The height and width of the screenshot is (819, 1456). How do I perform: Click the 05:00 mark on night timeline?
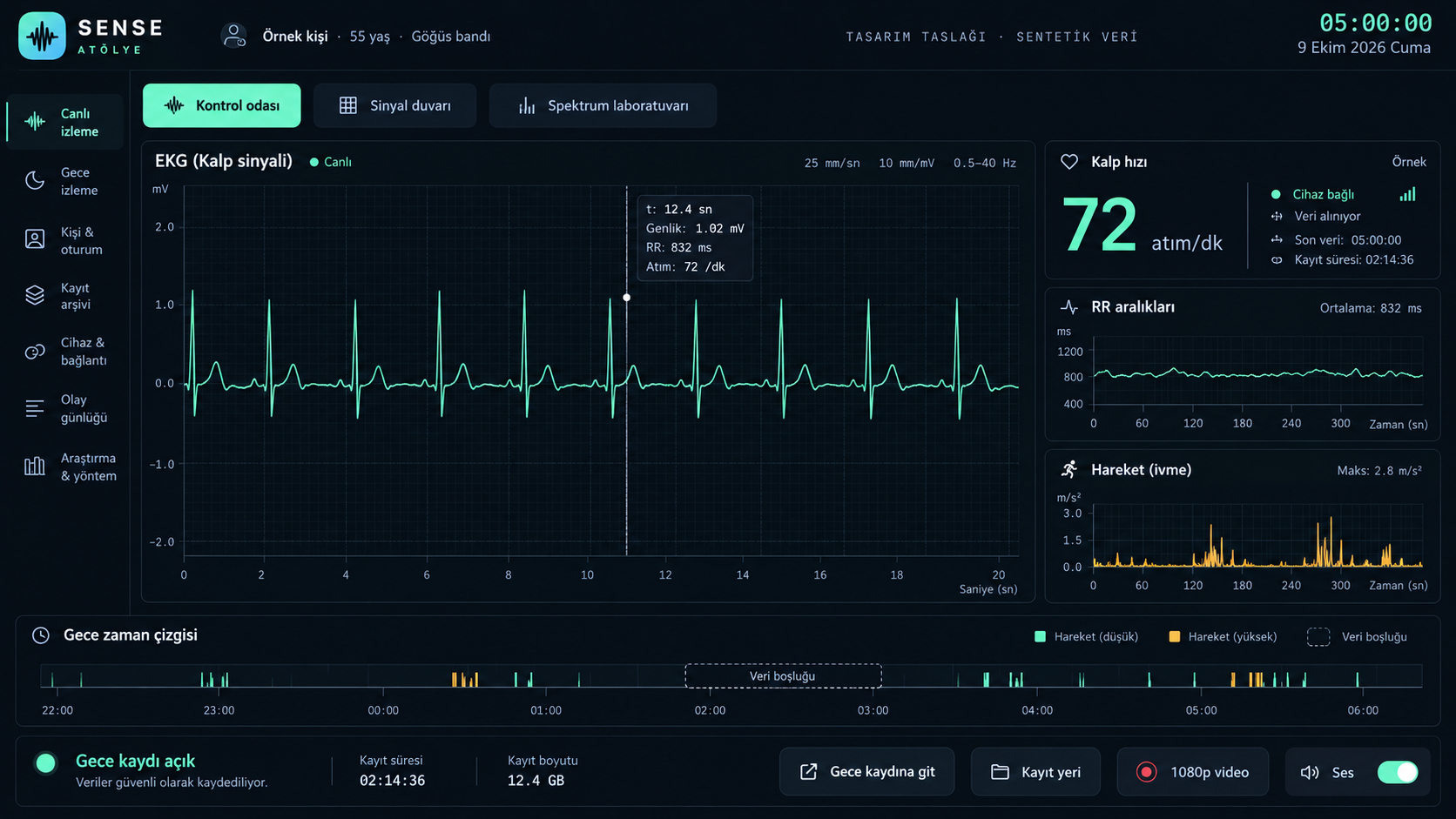(1201, 710)
